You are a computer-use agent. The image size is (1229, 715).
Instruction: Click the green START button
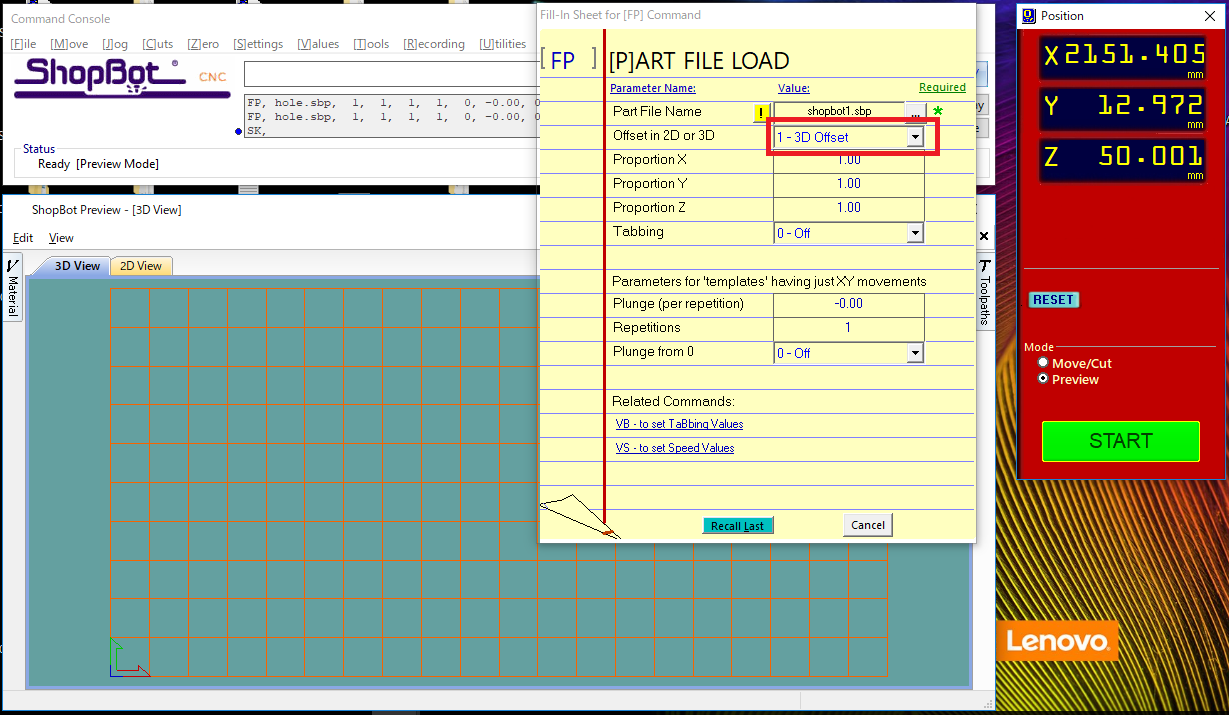[x=1121, y=441]
